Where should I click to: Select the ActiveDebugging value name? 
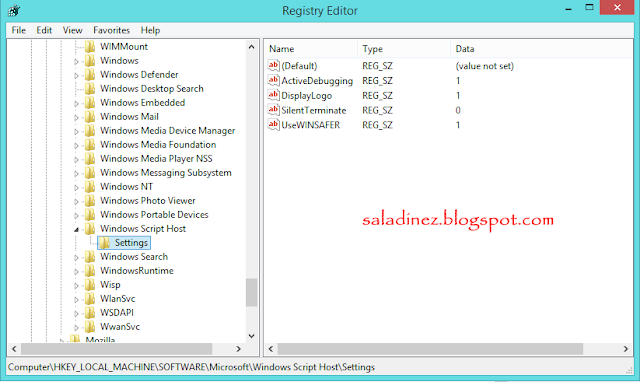pyautogui.click(x=317, y=81)
